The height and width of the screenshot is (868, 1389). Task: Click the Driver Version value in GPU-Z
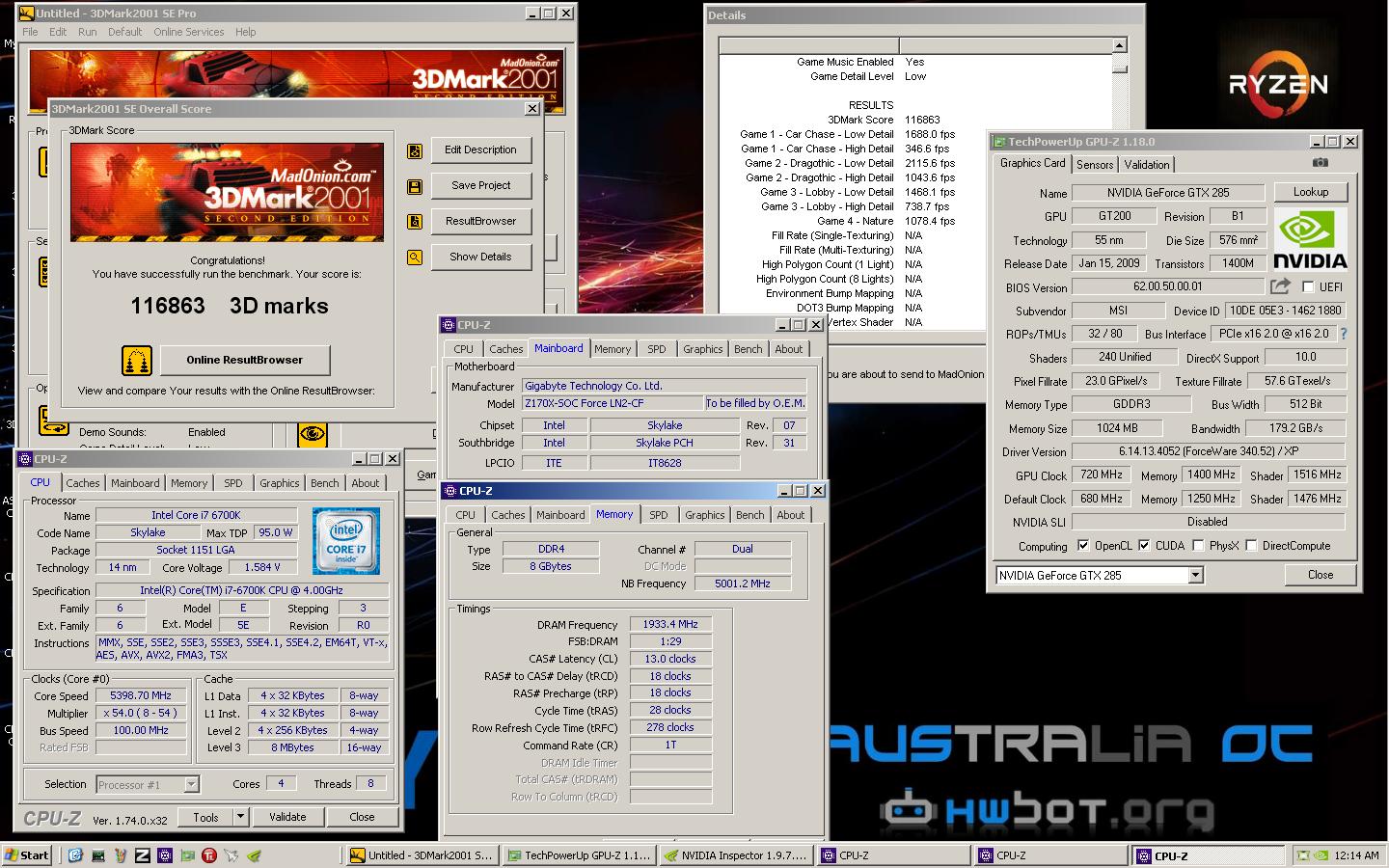pos(1208,451)
